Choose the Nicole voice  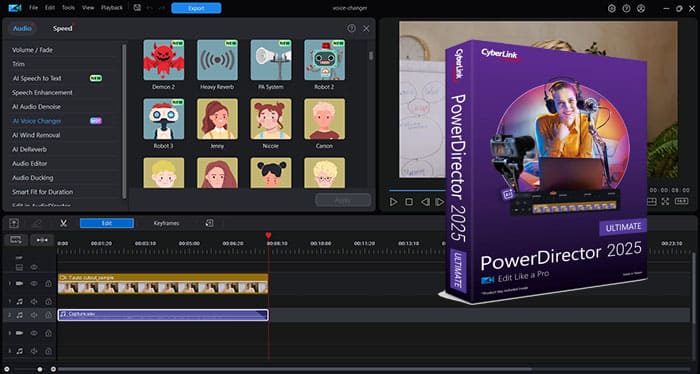pos(271,119)
